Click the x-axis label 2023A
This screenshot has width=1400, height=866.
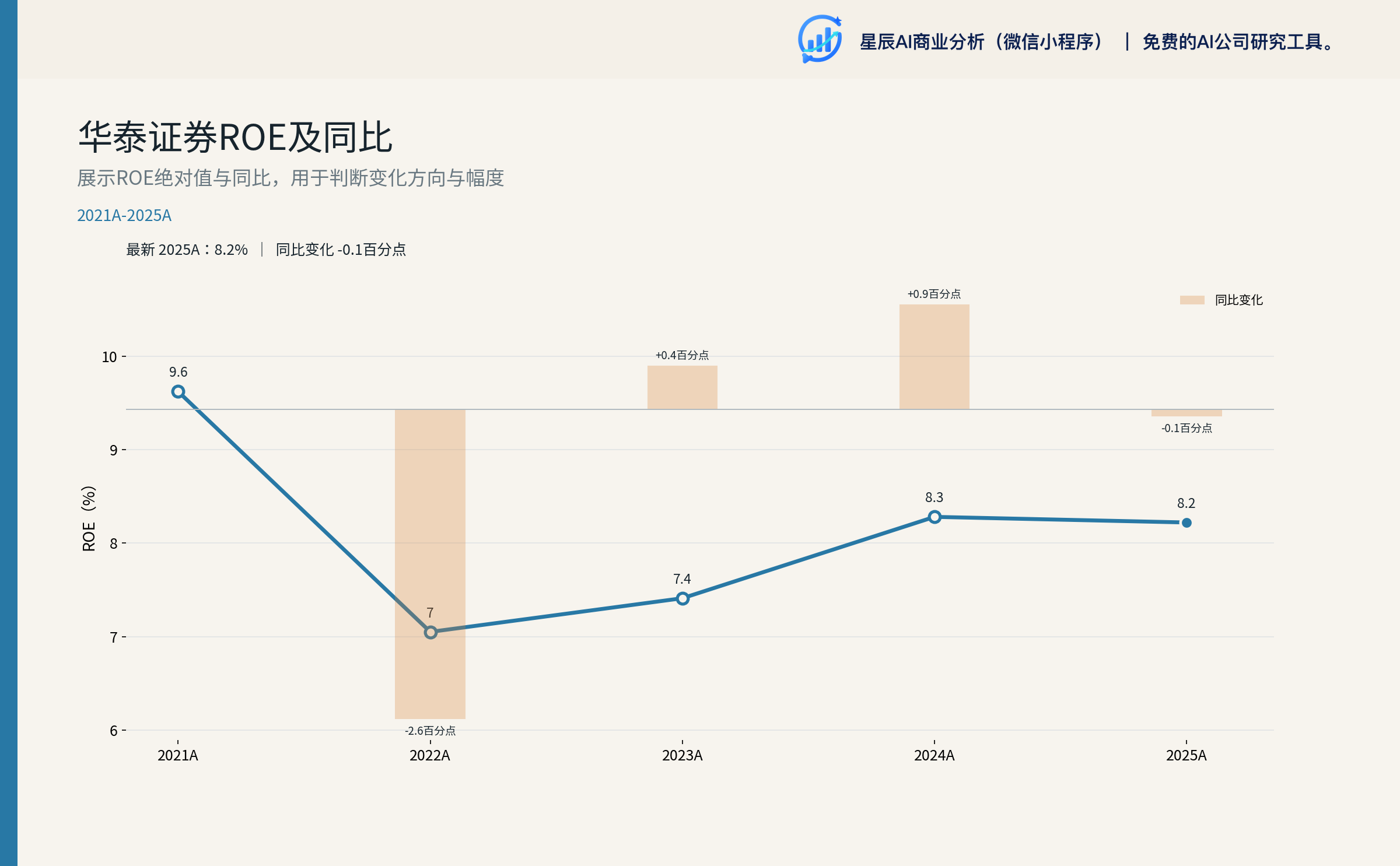tap(682, 755)
